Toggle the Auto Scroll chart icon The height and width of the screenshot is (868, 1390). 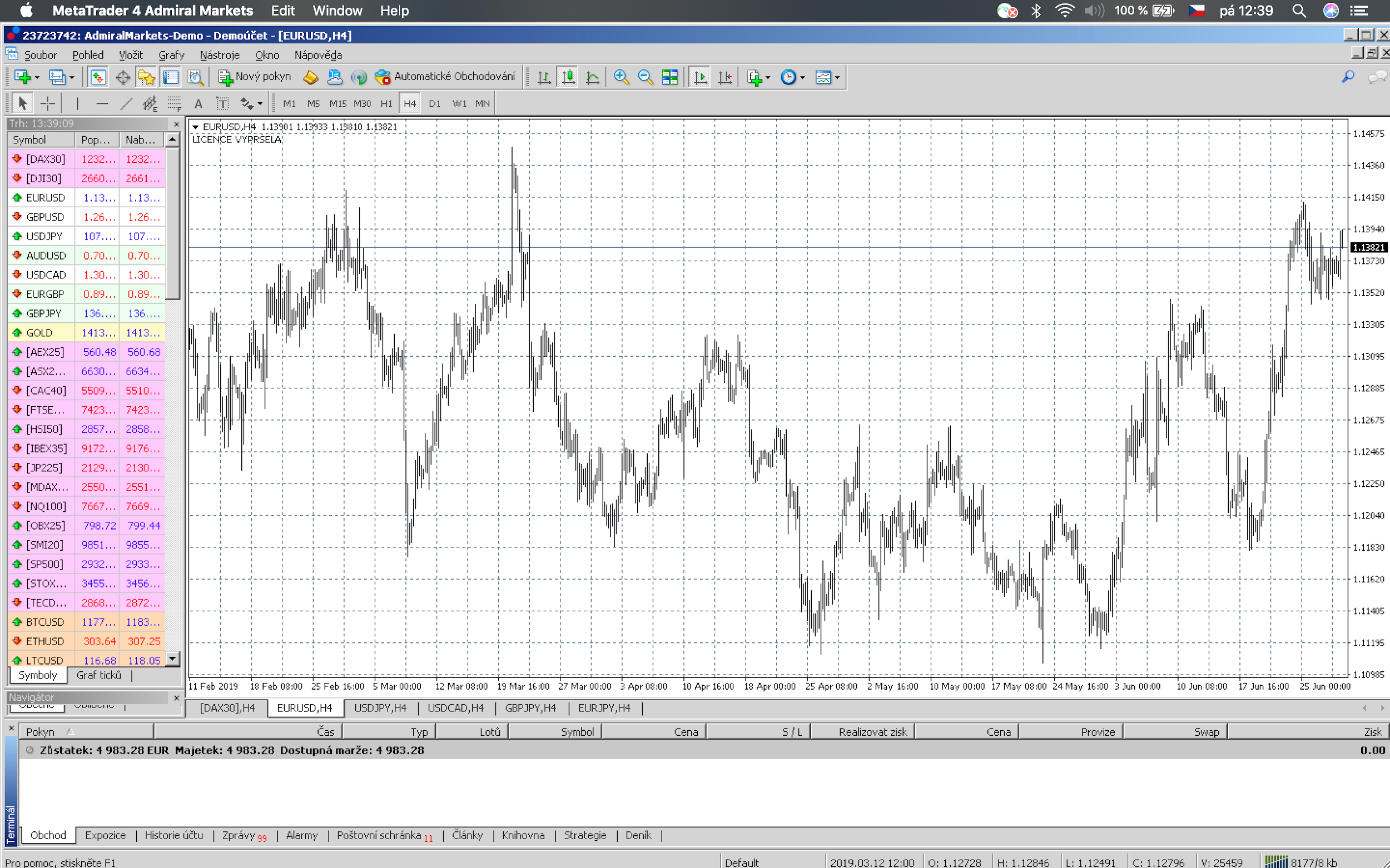pyautogui.click(x=700, y=76)
